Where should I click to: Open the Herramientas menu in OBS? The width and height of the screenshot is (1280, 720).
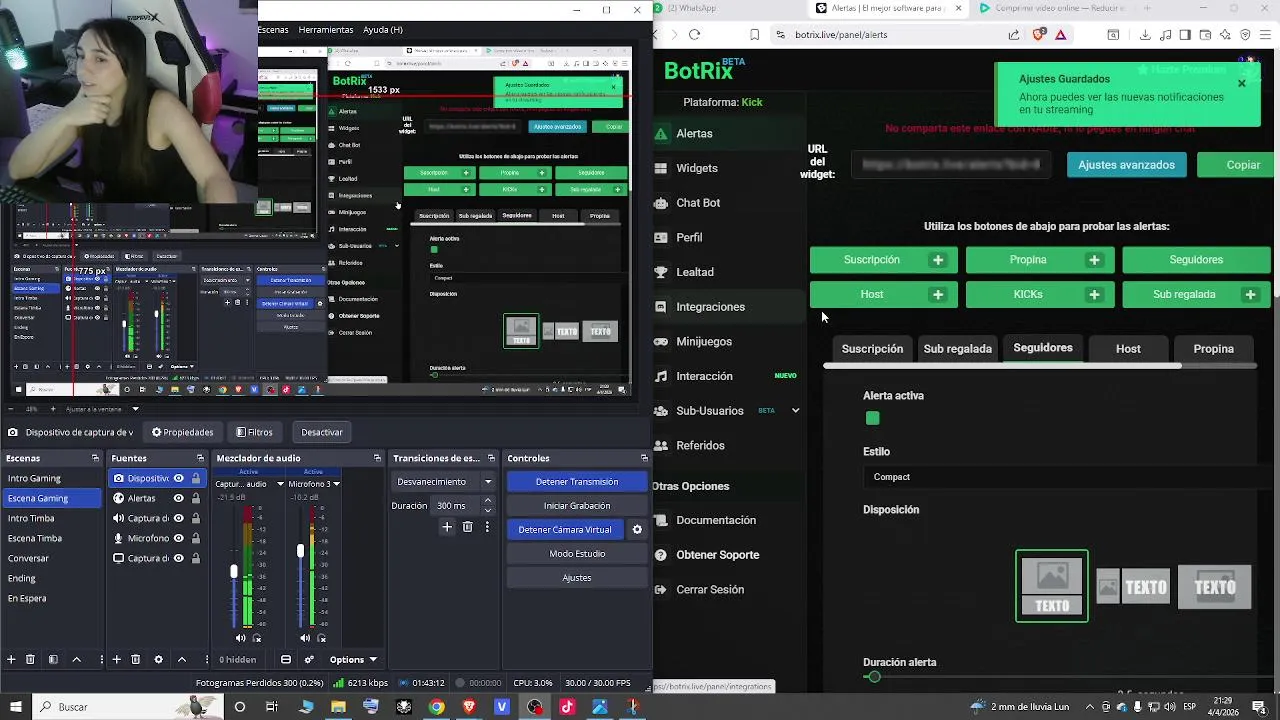(x=326, y=30)
